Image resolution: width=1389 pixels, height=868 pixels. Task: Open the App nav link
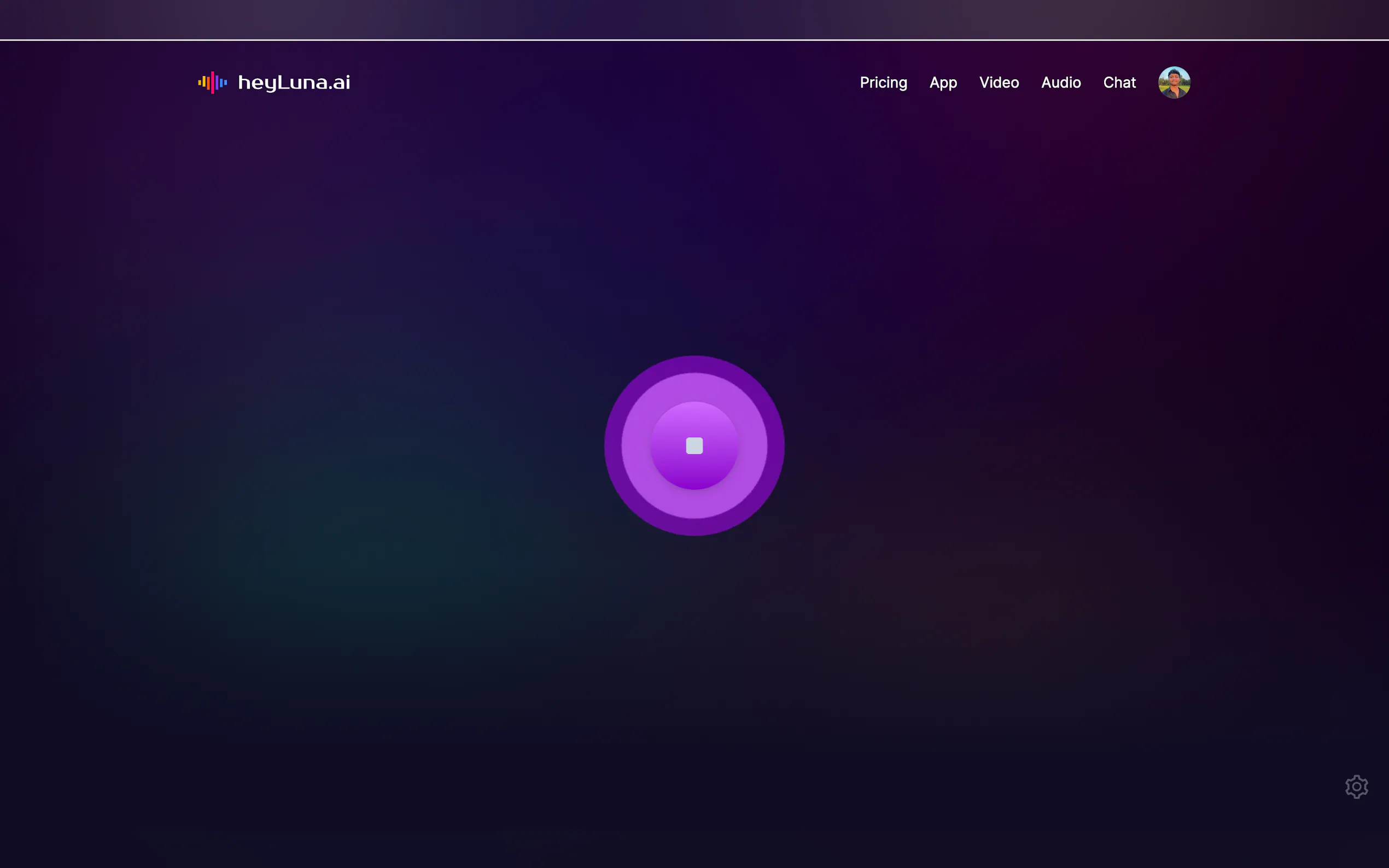(x=943, y=83)
